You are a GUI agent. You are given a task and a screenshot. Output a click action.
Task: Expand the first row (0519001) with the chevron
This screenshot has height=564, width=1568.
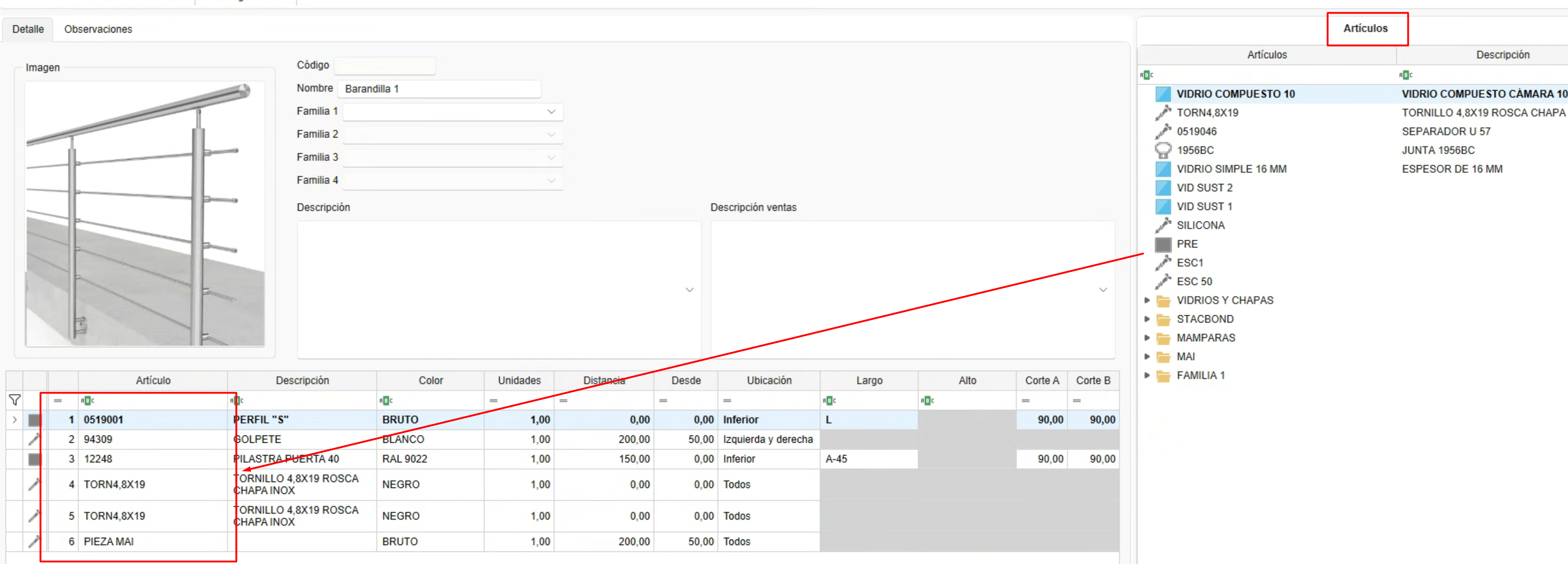click(14, 419)
